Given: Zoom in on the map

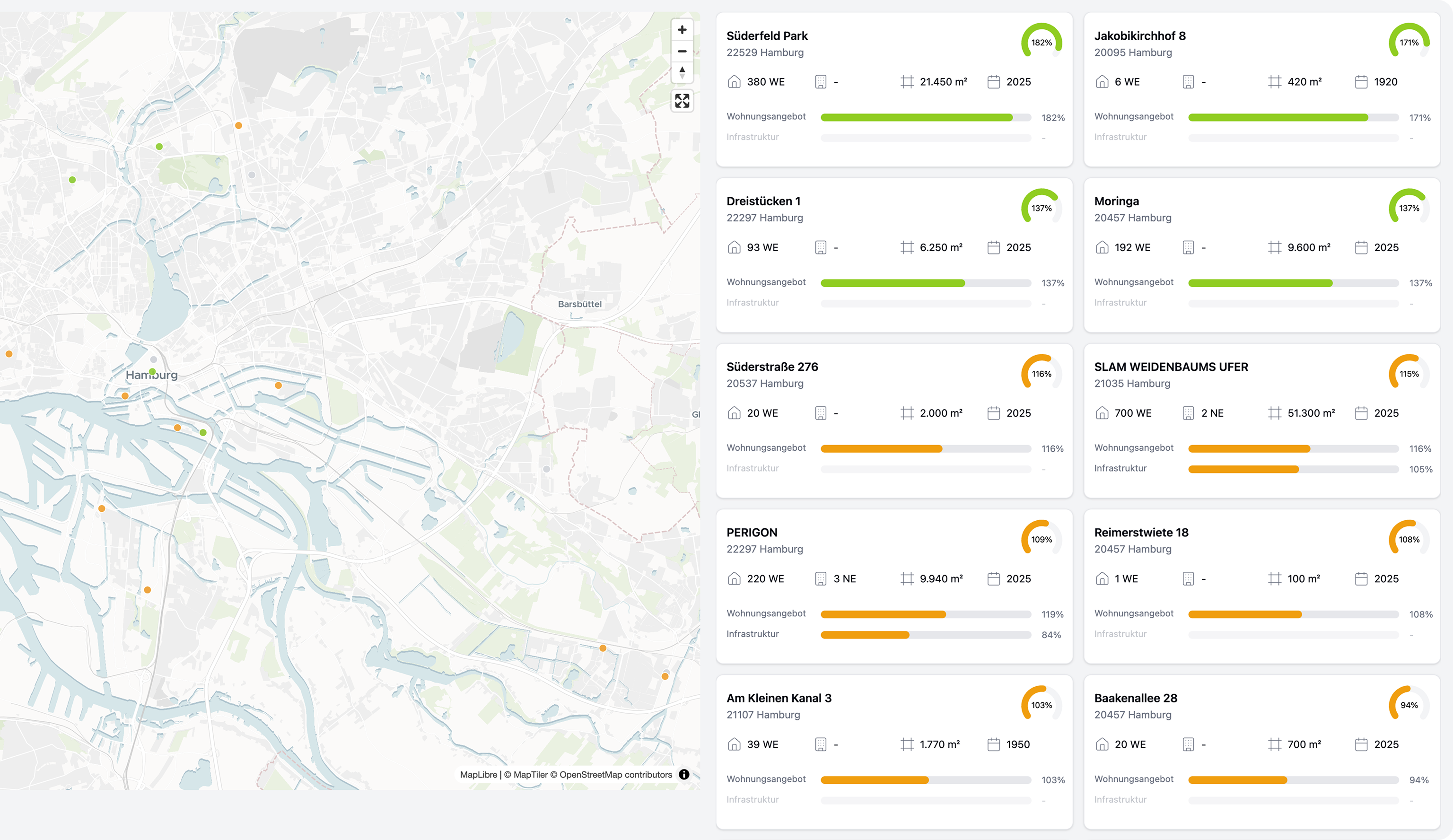Looking at the screenshot, I should coord(682,30).
